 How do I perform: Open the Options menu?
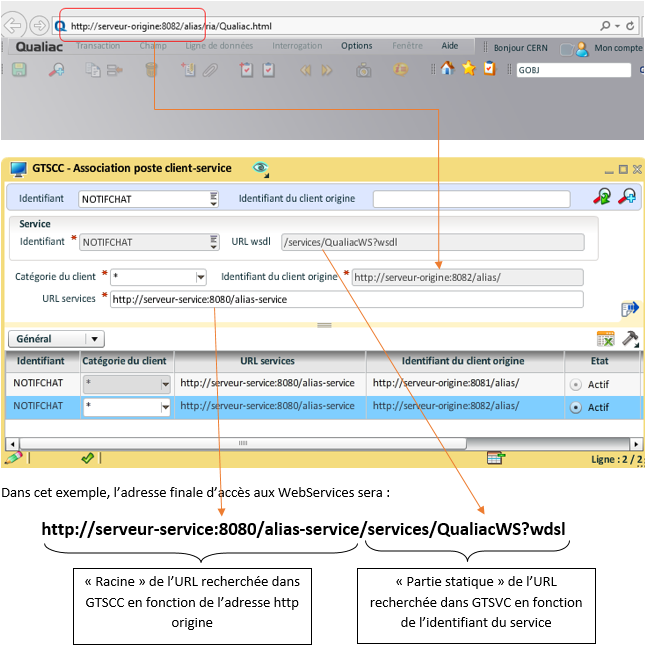(356, 46)
